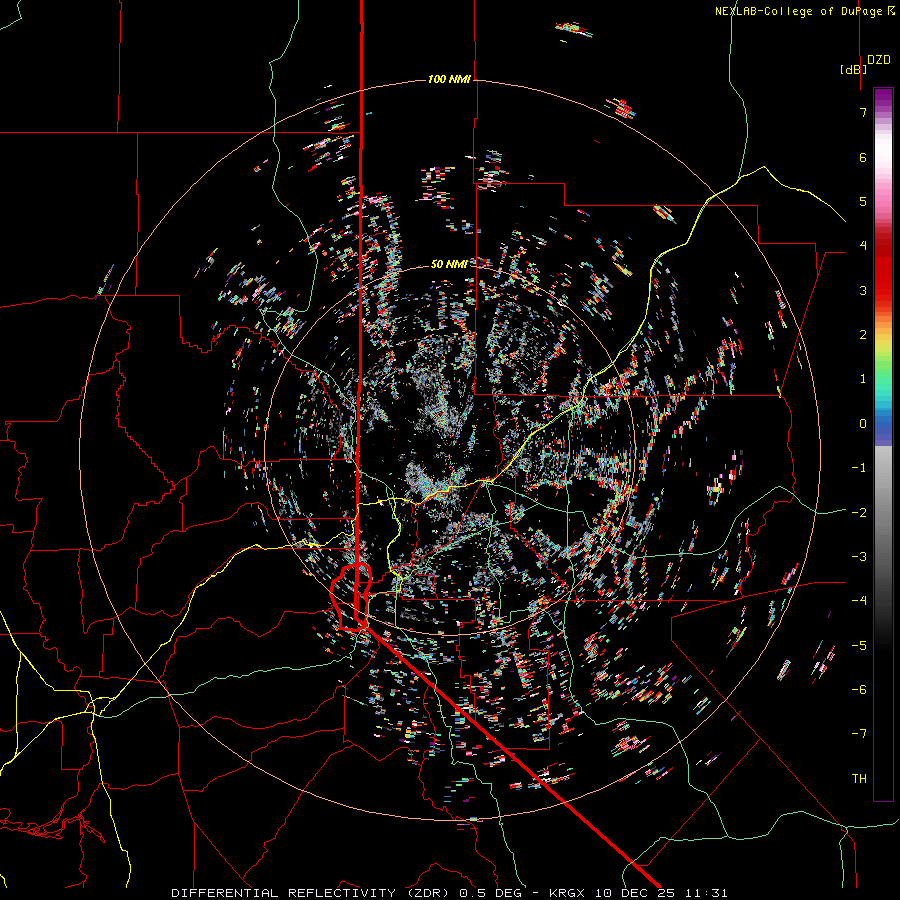The image size is (900, 900).
Task: Click the TH threshold label on the scale
Action: [x=859, y=778]
